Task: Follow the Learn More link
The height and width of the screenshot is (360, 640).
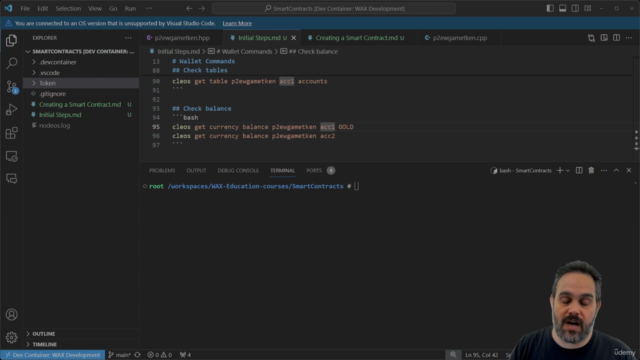Action: tap(237, 24)
